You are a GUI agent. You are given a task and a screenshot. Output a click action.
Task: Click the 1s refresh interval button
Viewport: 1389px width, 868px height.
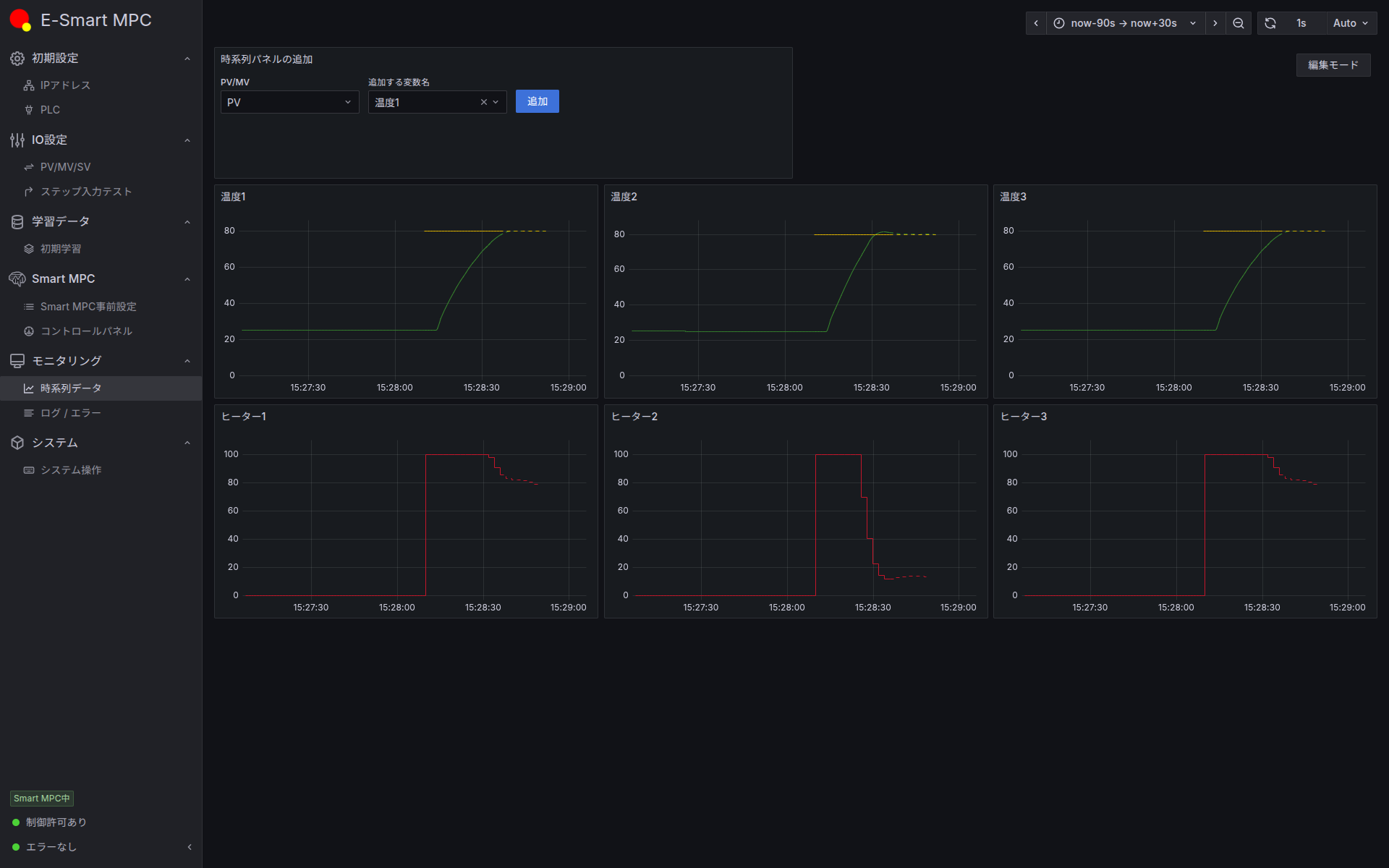point(1301,23)
